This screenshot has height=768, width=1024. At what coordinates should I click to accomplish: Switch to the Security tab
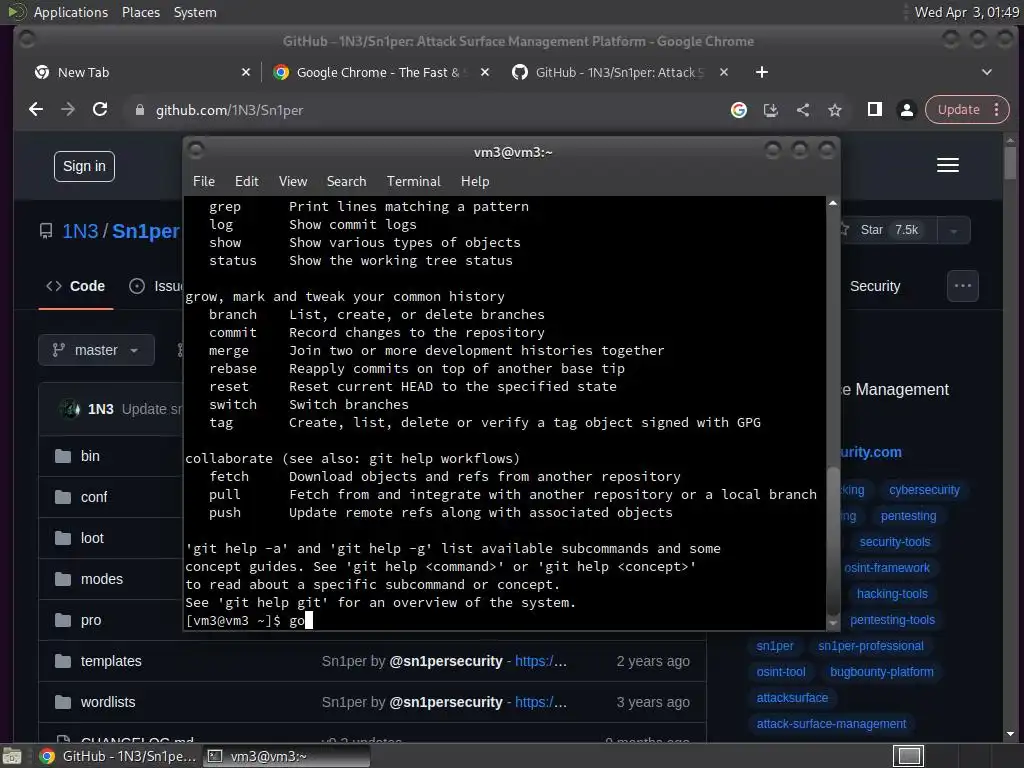[x=874, y=286]
